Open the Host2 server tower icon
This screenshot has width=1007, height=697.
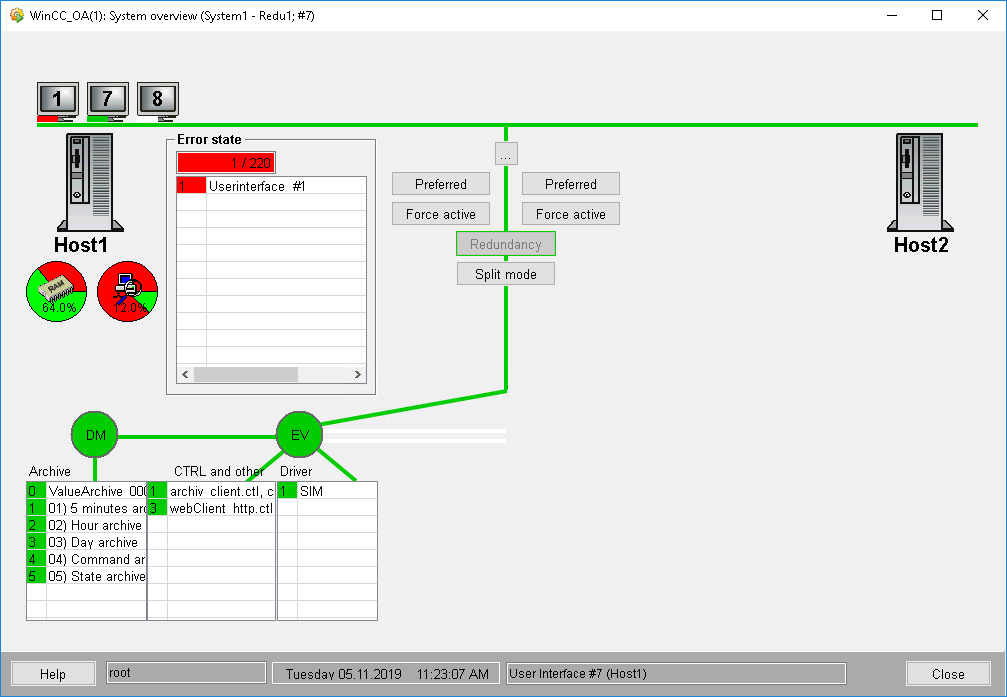(x=920, y=182)
